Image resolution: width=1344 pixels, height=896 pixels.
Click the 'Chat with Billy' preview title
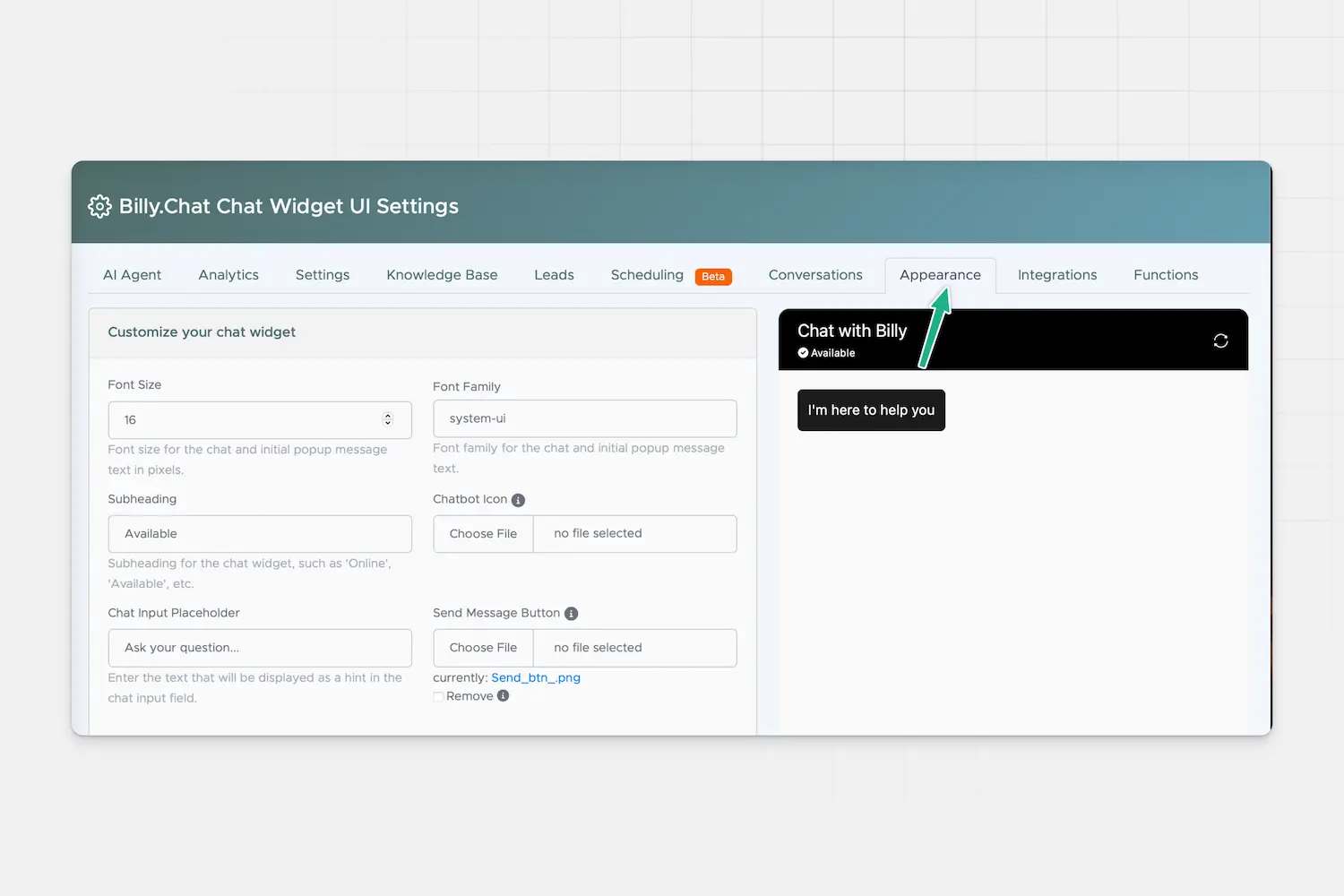click(852, 332)
